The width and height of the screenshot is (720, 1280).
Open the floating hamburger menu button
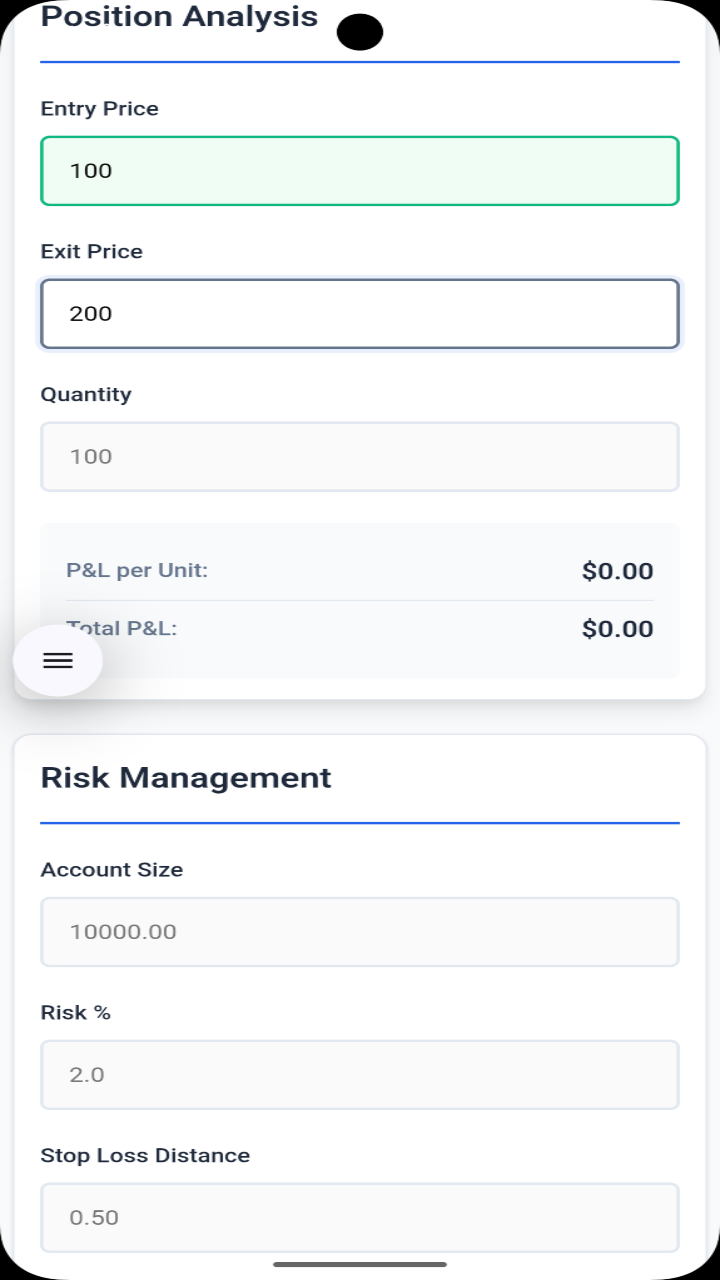58,660
